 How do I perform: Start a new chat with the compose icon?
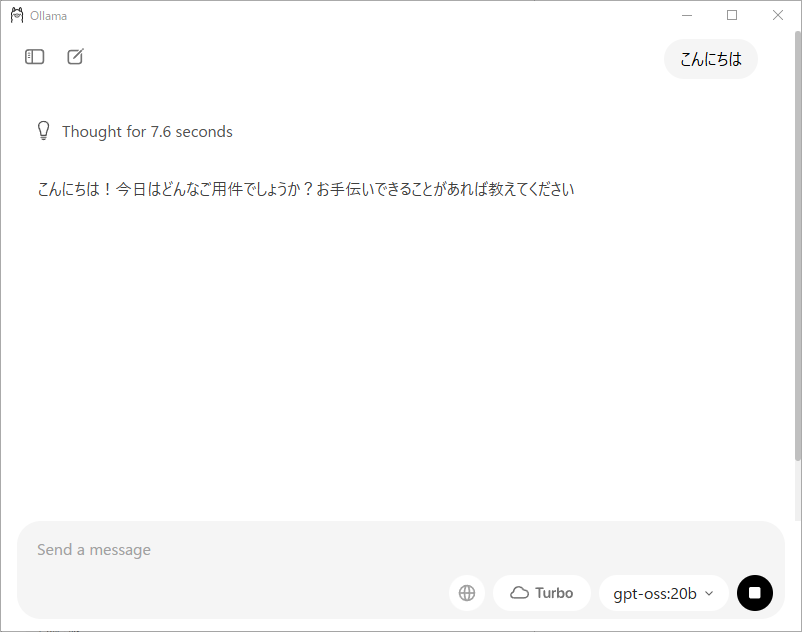coord(75,56)
